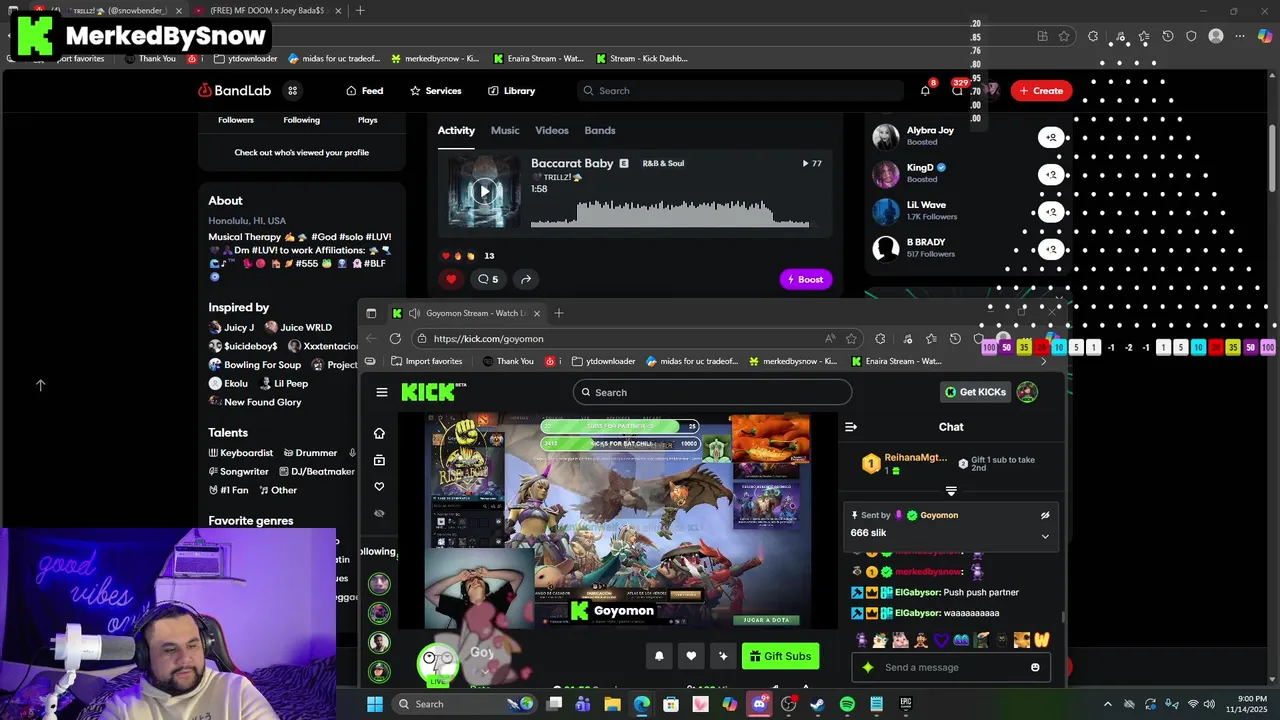Favorite the Kick page with star icon
Image resolution: width=1280 pixels, height=720 pixels.
pyautogui.click(x=851, y=339)
